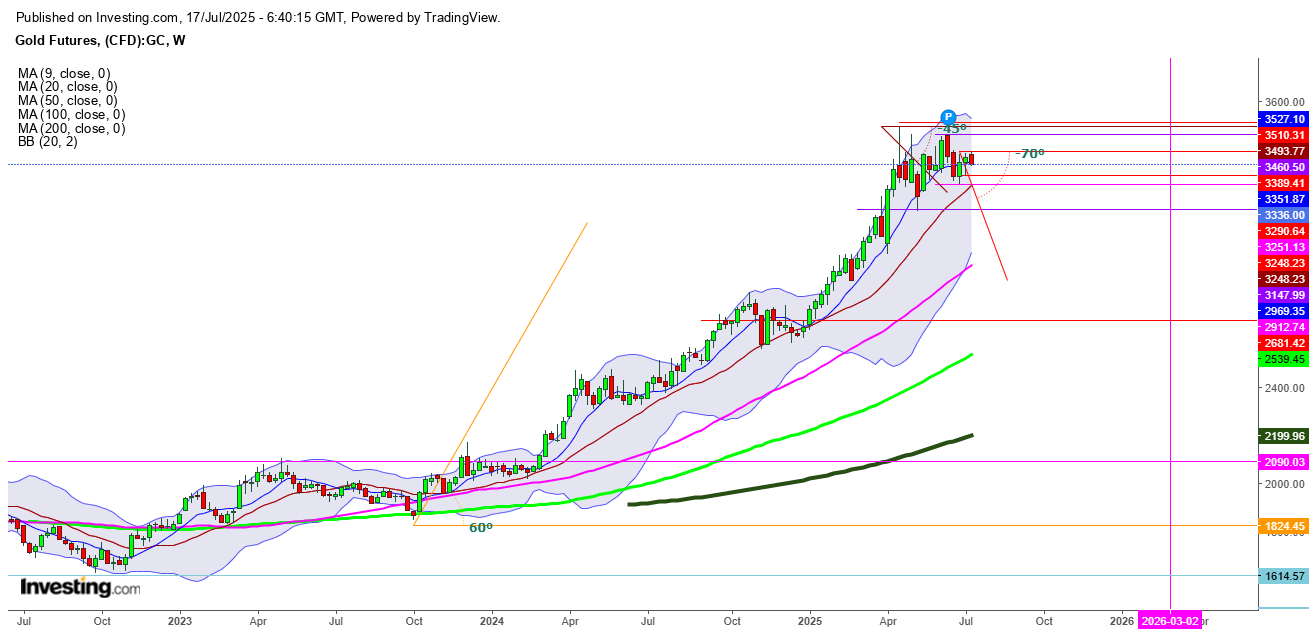This screenshot has height=634, width=1316.
Task: Click the 3600.00 axis scale value
Action: (x=1285, y=102)
